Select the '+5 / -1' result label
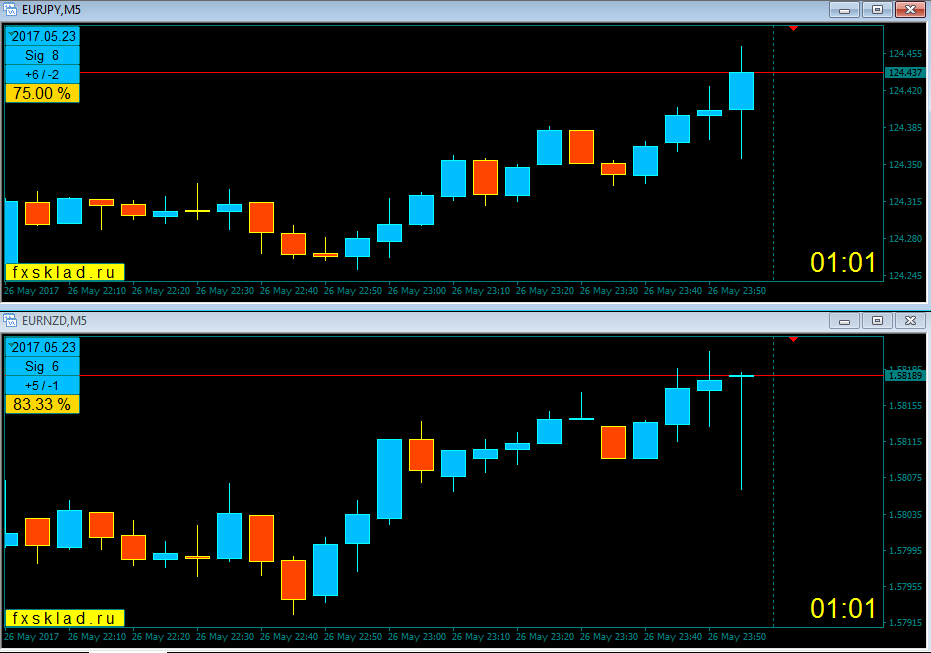Viewport: 931px width, 653px height. point(42,385)
